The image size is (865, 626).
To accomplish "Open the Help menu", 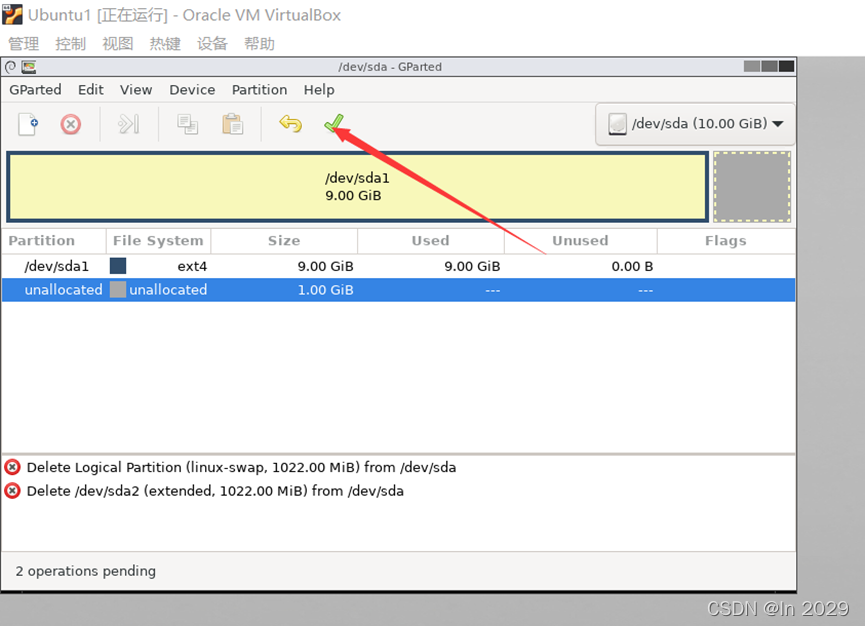I will click(x=319, y=90).
